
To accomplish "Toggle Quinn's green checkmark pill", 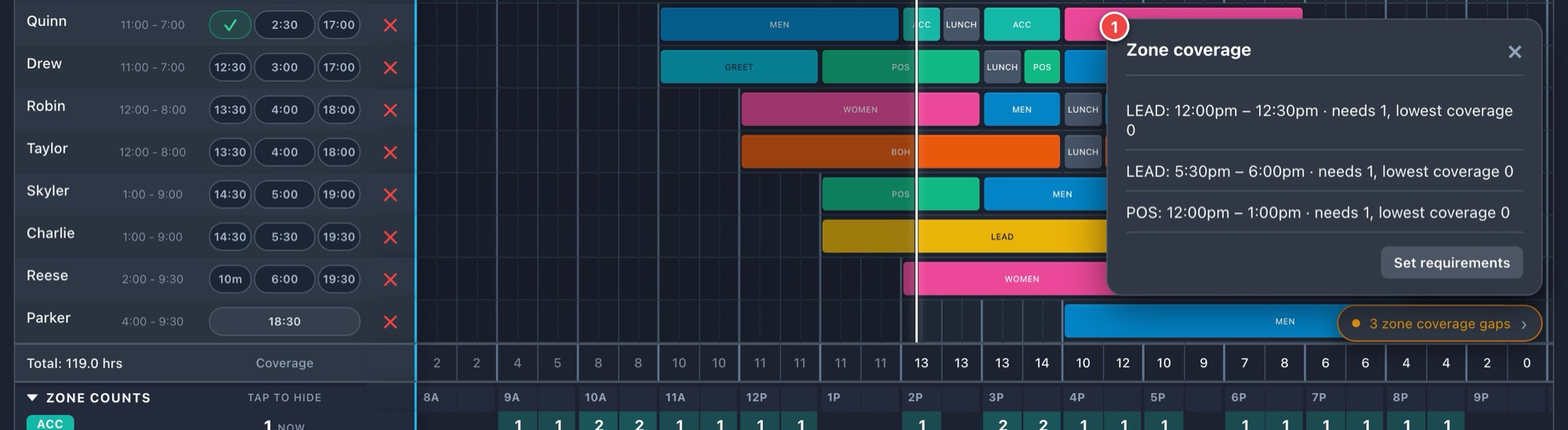I will (x=230, y=25).
